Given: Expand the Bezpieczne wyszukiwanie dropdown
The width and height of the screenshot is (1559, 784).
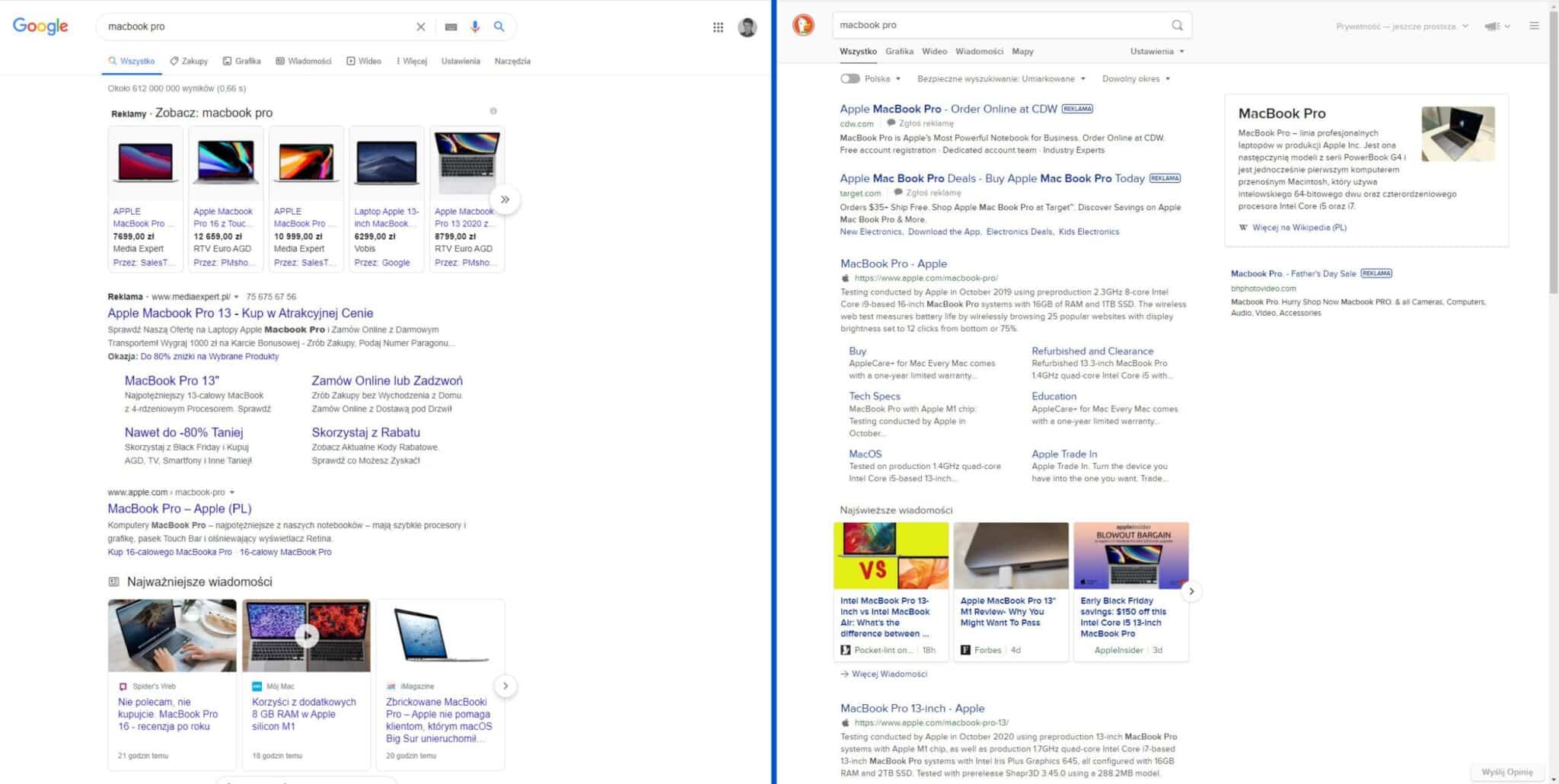Looking at the screenshot, I should coord(1000,78).
